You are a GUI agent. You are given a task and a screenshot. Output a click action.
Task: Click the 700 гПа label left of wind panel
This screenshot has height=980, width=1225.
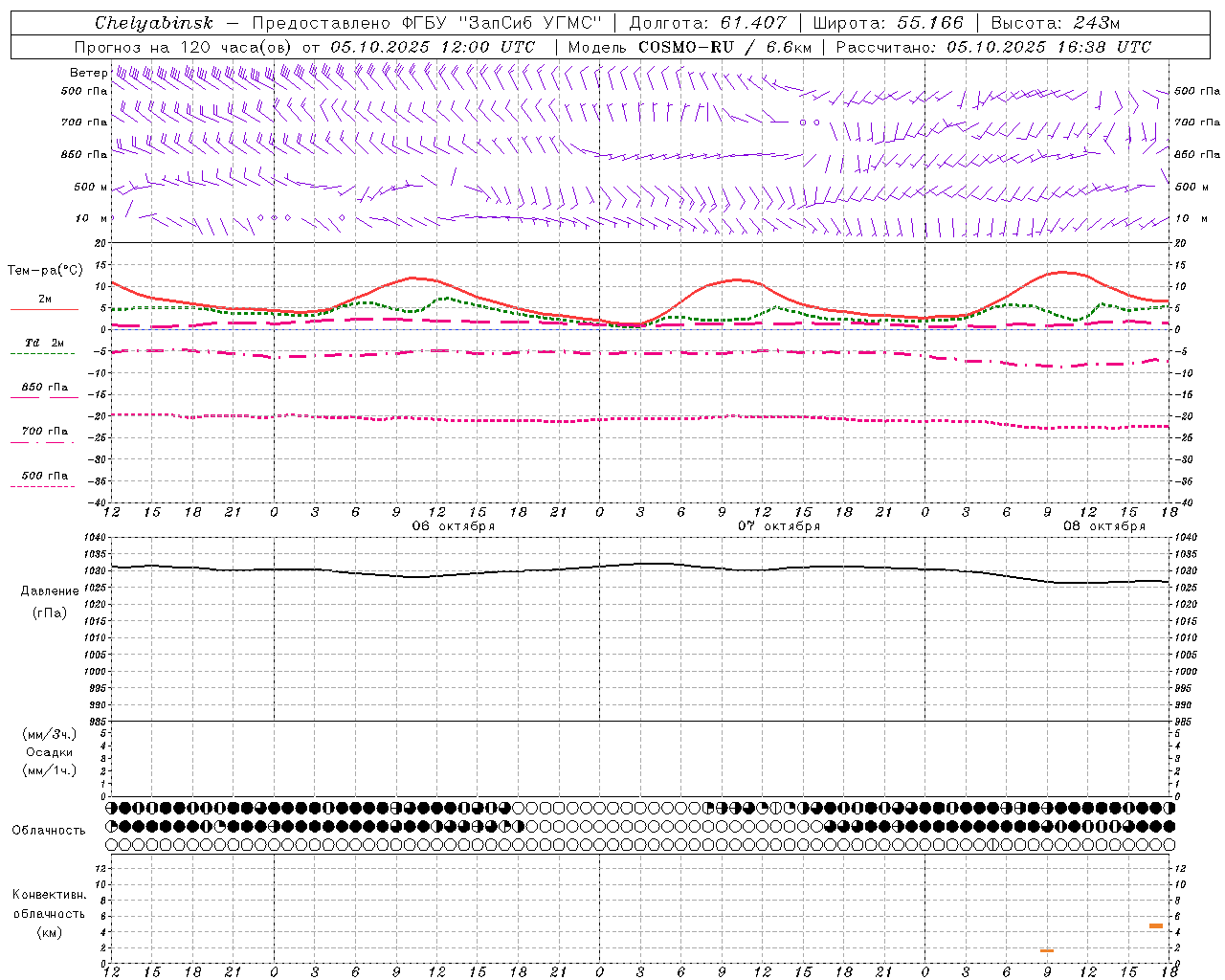pos(84,122)
